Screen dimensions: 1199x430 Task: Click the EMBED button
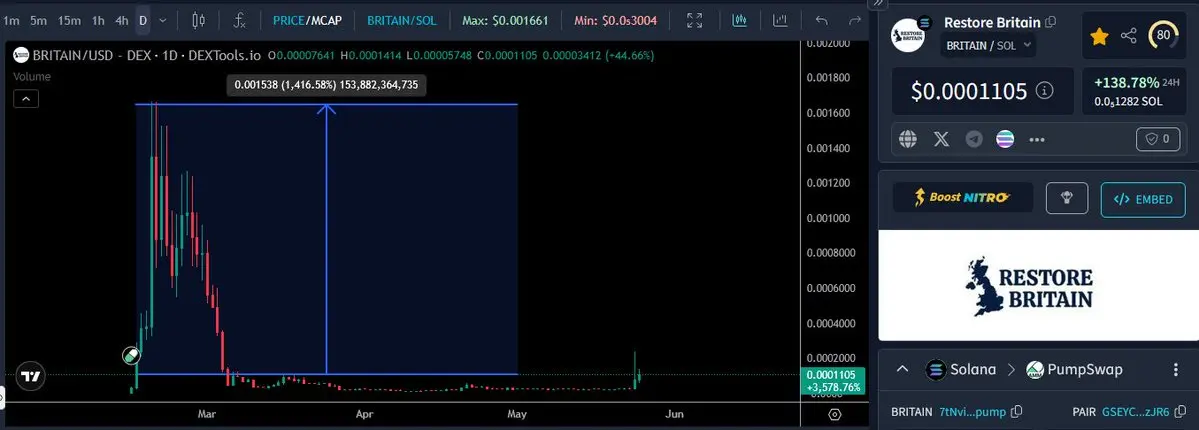(x=1143, y=199)
